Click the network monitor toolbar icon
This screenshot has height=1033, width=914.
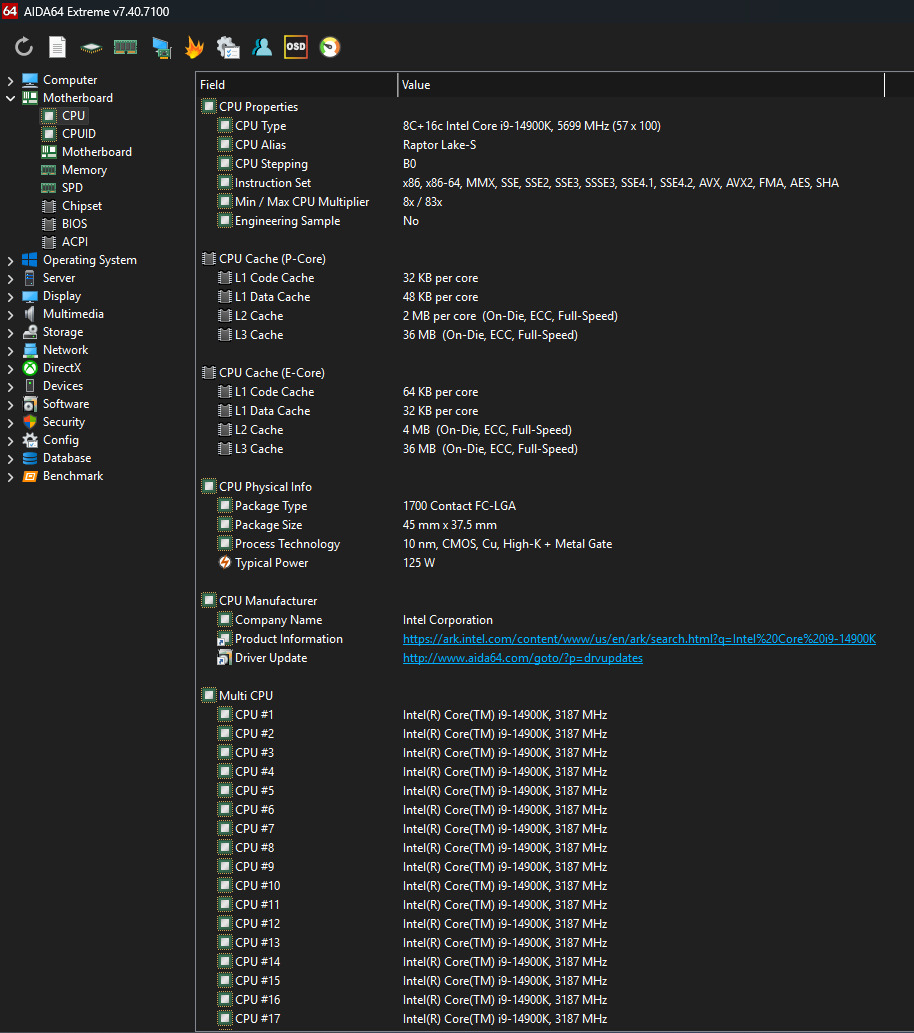tap(161, 47)
